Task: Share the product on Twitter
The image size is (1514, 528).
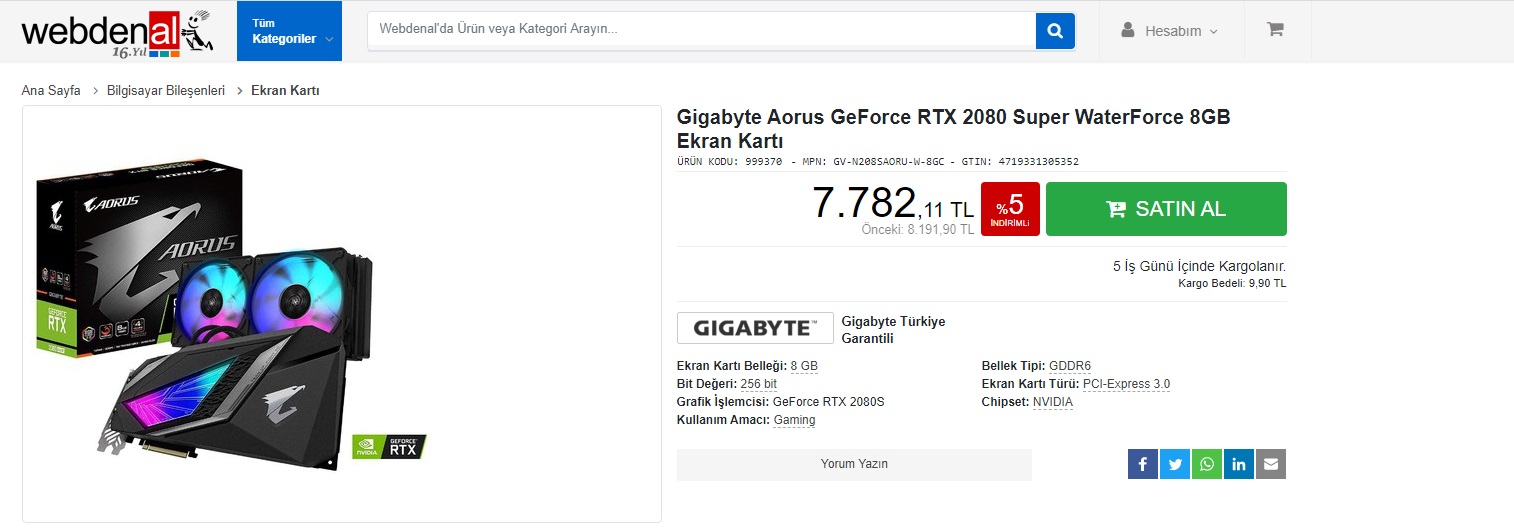Action: 1175,464
